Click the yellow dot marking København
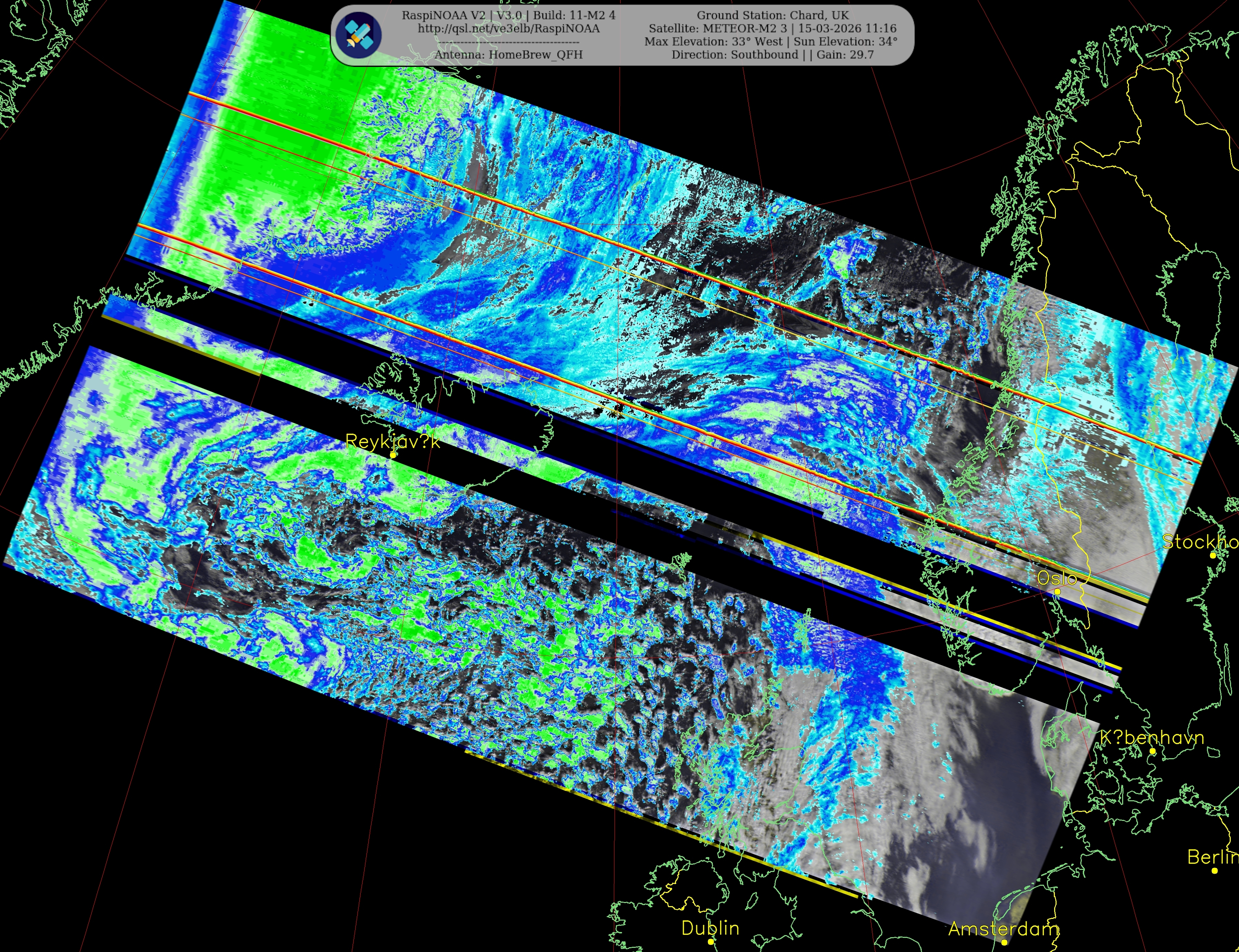Image resolution: width=1239 pixels, height=952 pixels. [x=1152, y=751]
